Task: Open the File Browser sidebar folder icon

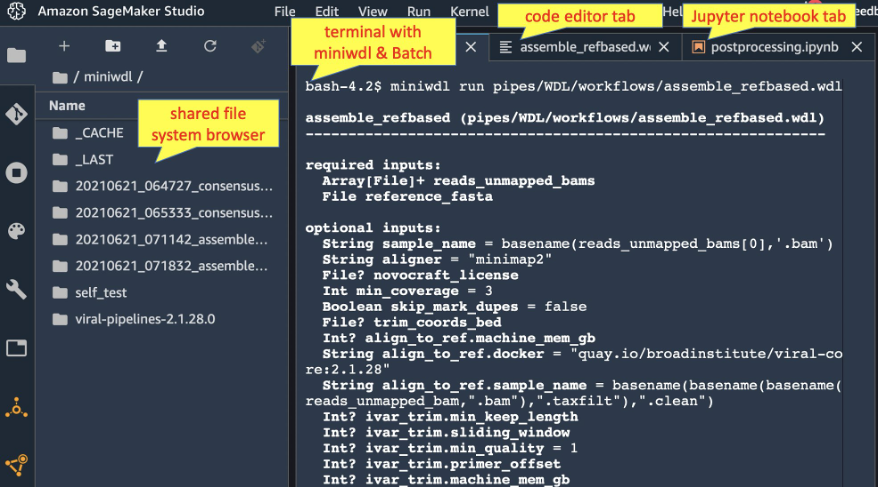Action: (x=16, y=55)
